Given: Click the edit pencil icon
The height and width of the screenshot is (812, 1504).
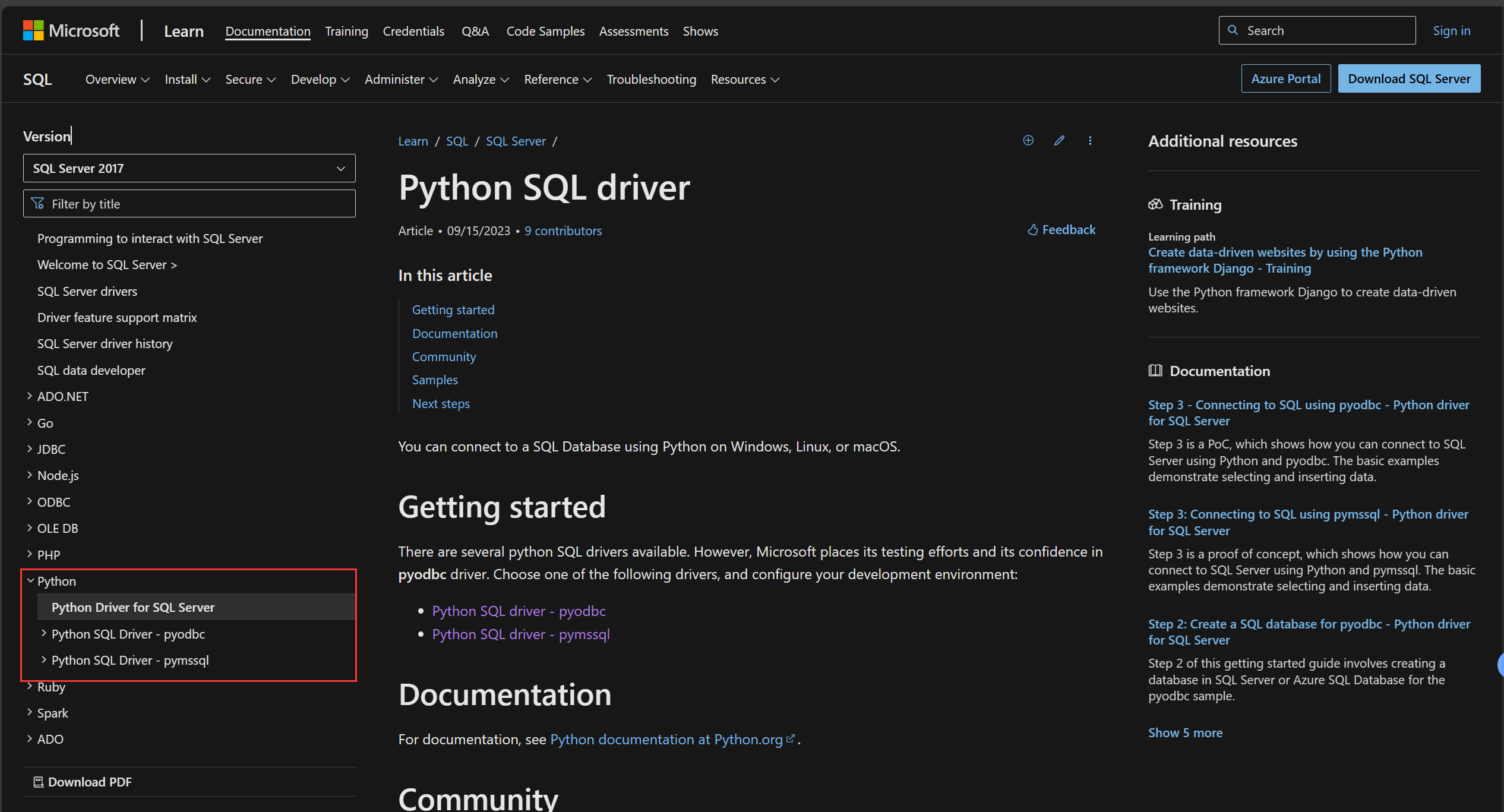Looking at the screenshot, I should 1059,140.
